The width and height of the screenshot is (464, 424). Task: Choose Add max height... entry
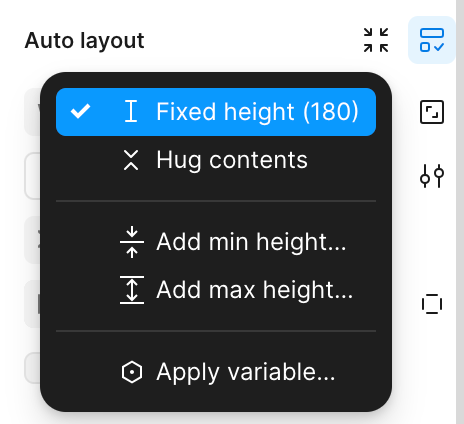(x=216, y=290)
